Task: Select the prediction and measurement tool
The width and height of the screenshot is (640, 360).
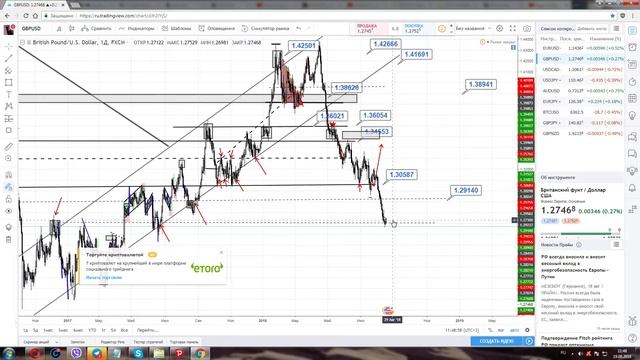Action: [x=9, y=118]
